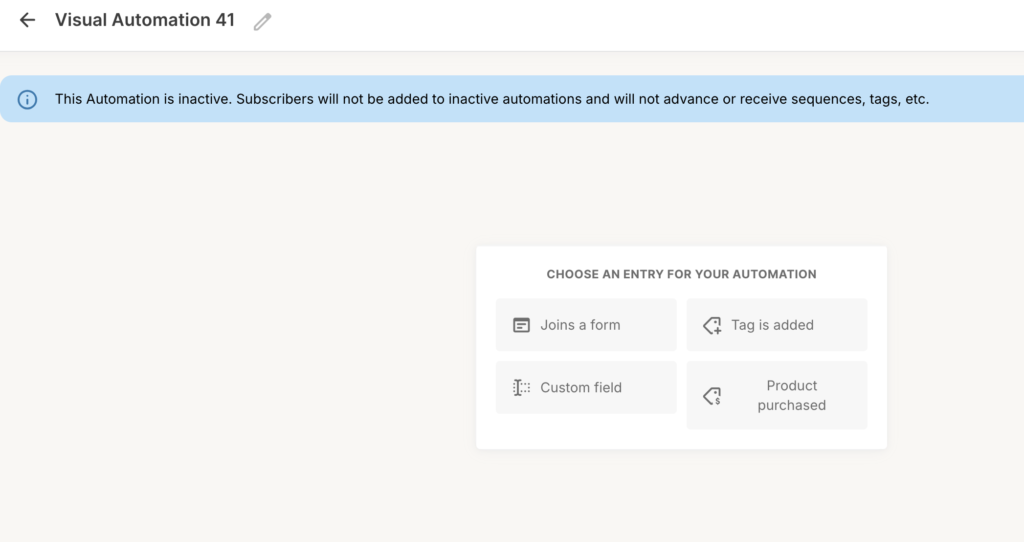
Task: Pick the Custom field entry option
Action: 586,388
